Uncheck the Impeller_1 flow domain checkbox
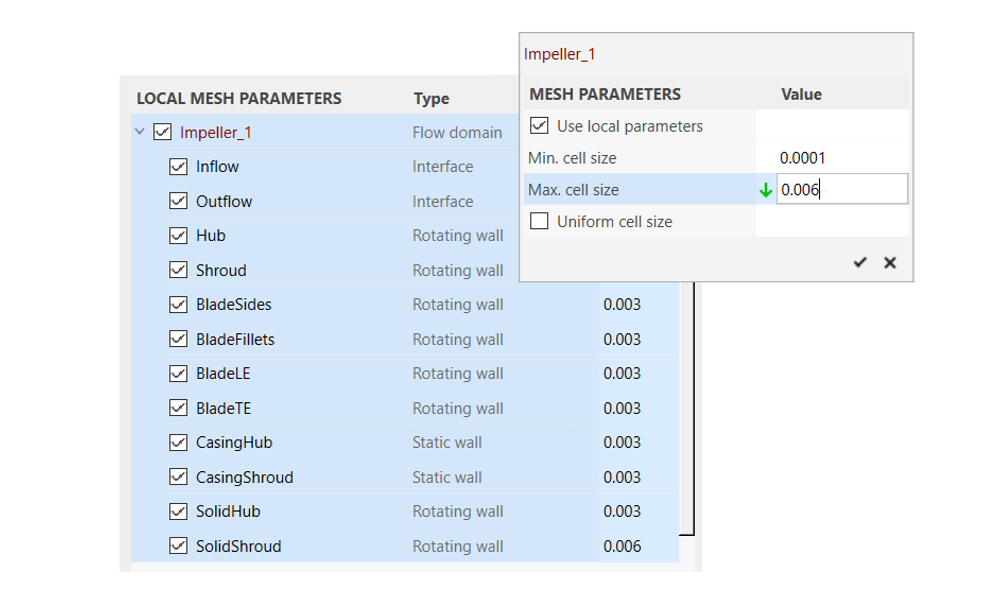The height and width of the screenshot is (607, 994). point(162,132)
